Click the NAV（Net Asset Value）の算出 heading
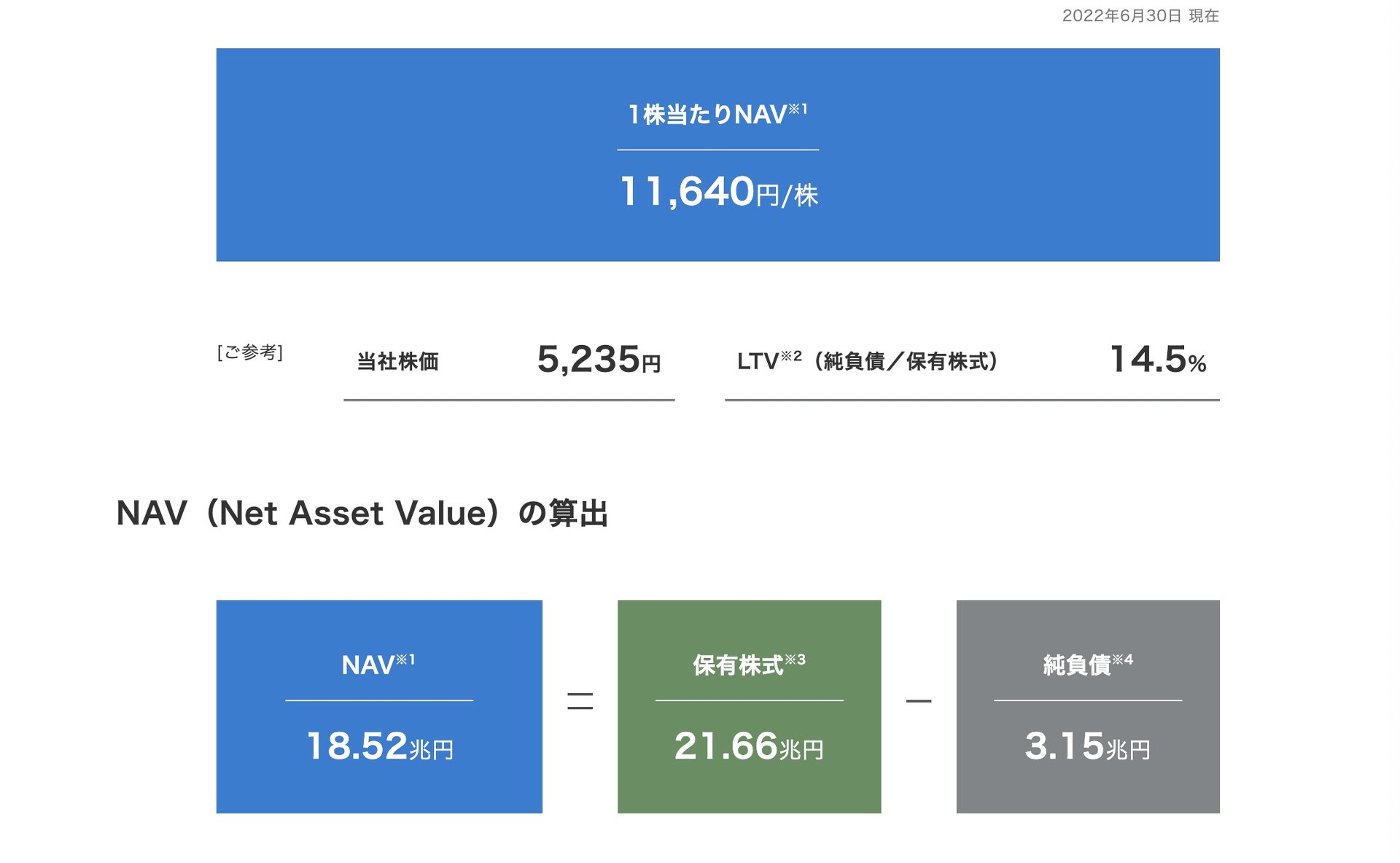This screenshot has width=1400, height=863. (x=362, y=513)
